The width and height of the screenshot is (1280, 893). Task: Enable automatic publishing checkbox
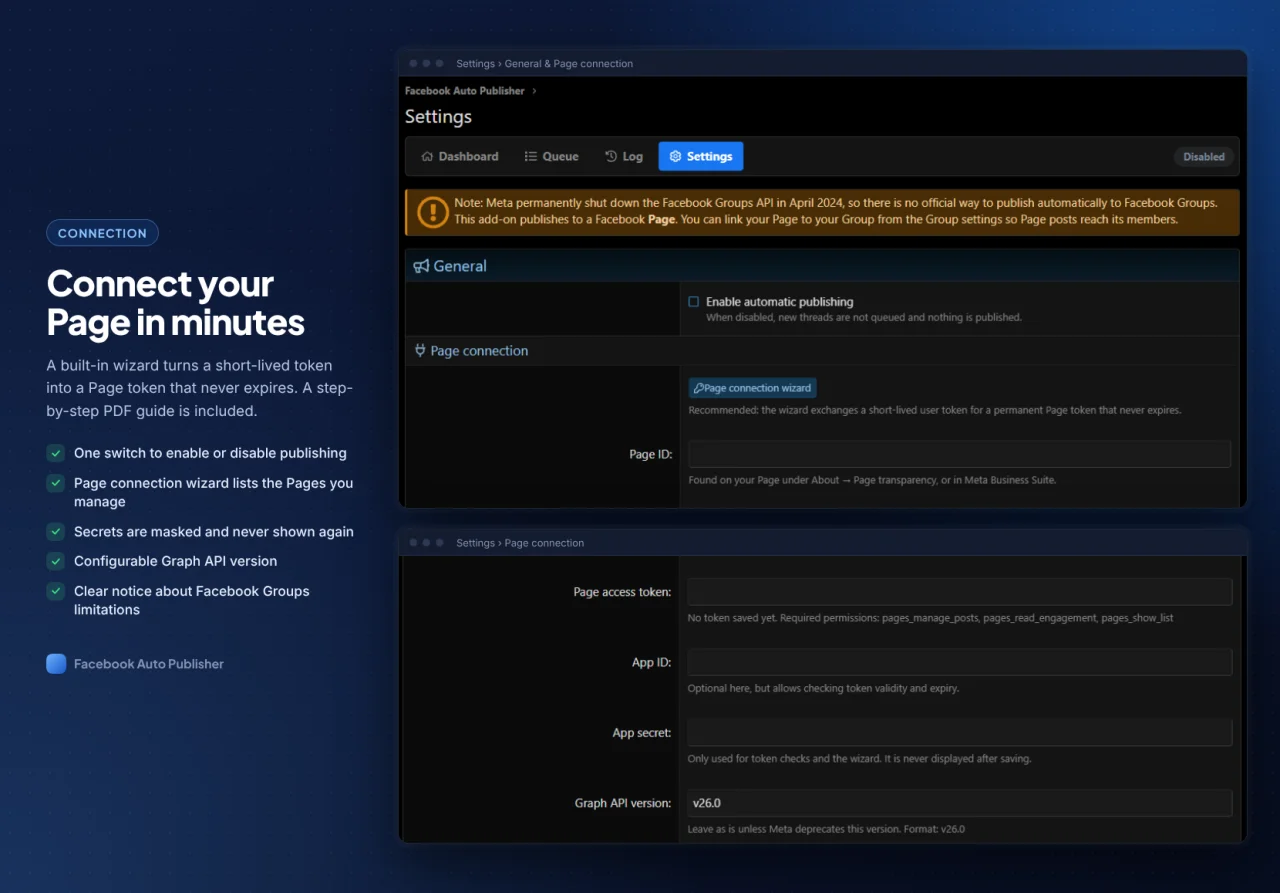pyautogui.click(x=693, y=301)
